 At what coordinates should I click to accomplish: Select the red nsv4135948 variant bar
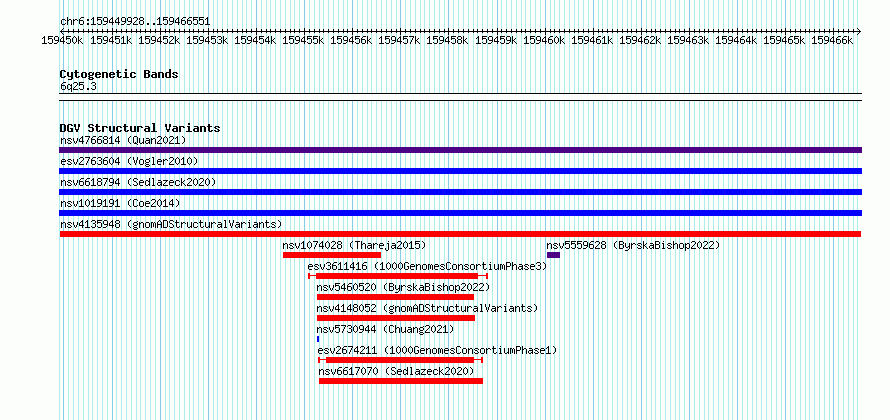pos(460,234)
